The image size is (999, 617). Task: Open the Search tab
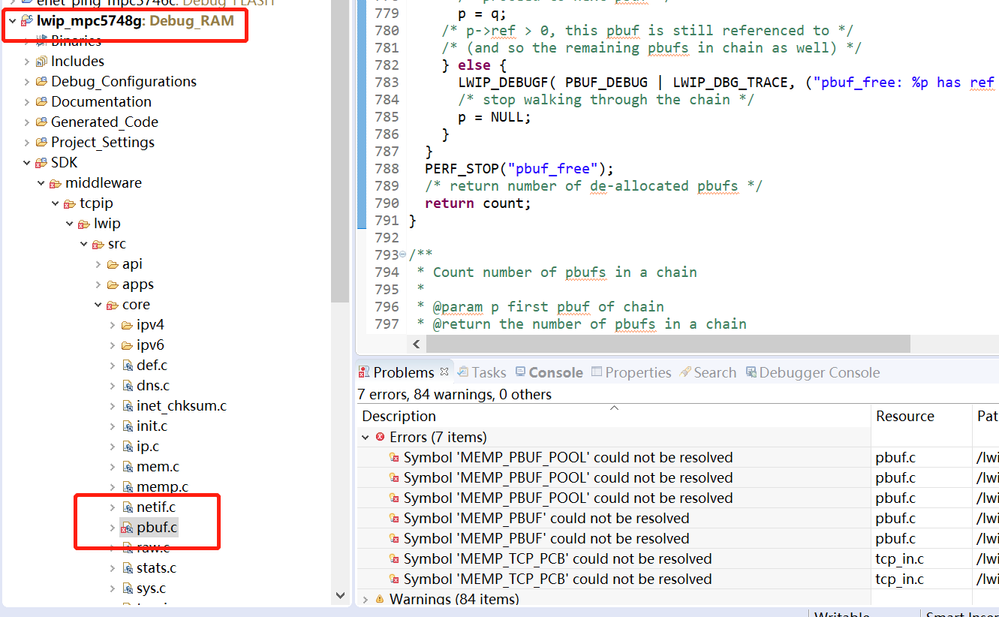708,372
